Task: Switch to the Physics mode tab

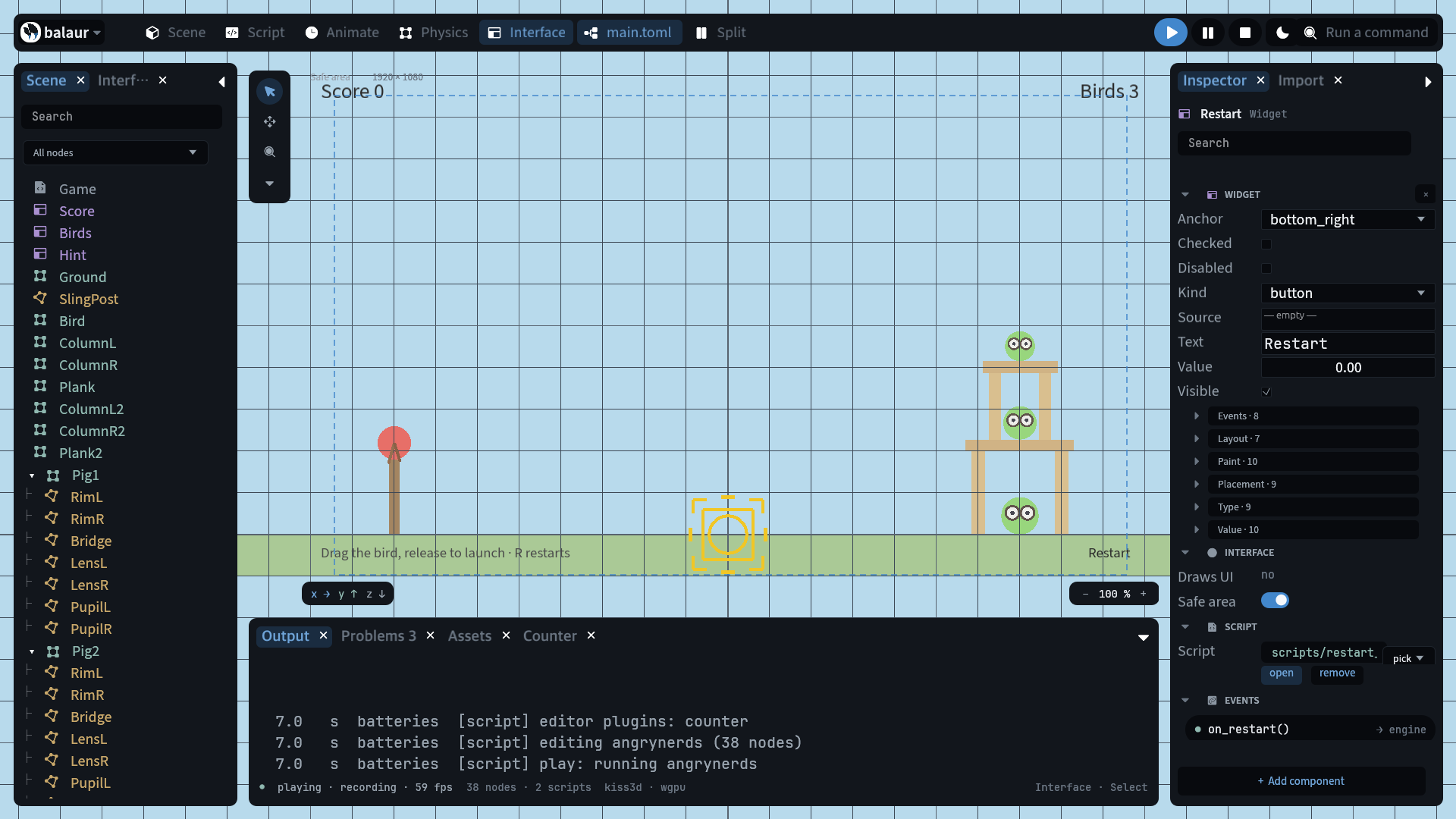Action: point(434,33)
